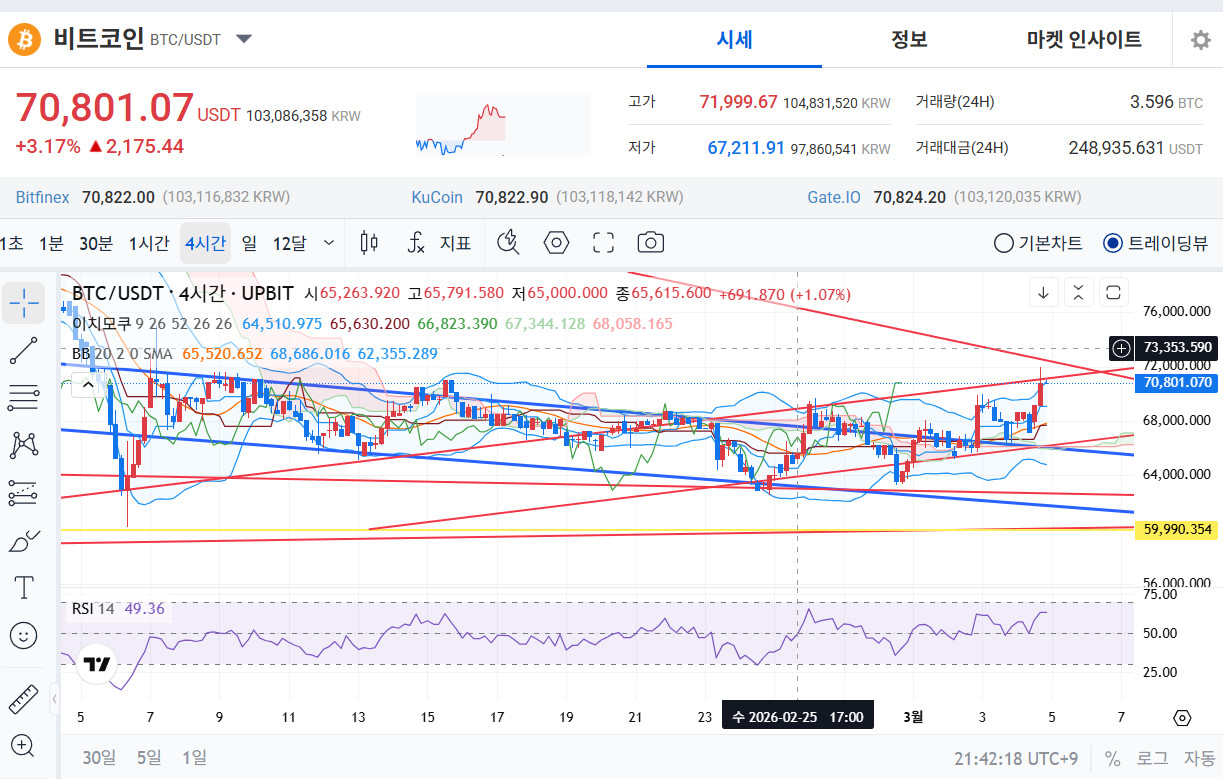
Task: Select the brush drawing tool
Action: pos(23,540)
